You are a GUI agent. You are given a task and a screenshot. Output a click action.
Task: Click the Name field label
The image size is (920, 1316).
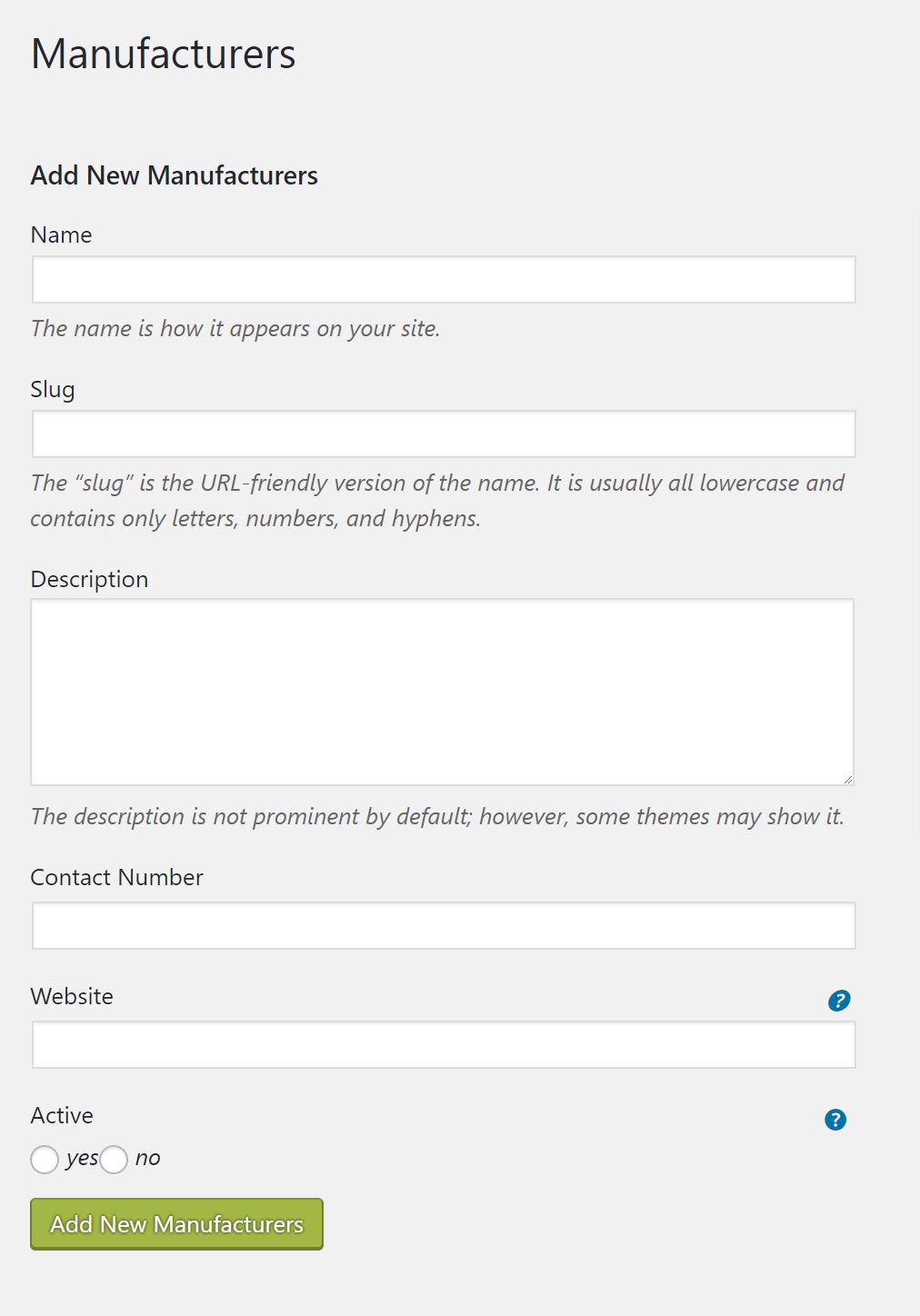point(61,234)
